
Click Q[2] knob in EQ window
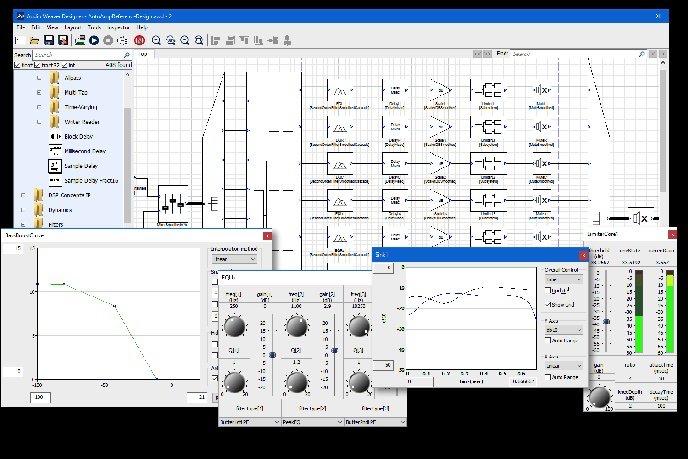click(297, 382)
